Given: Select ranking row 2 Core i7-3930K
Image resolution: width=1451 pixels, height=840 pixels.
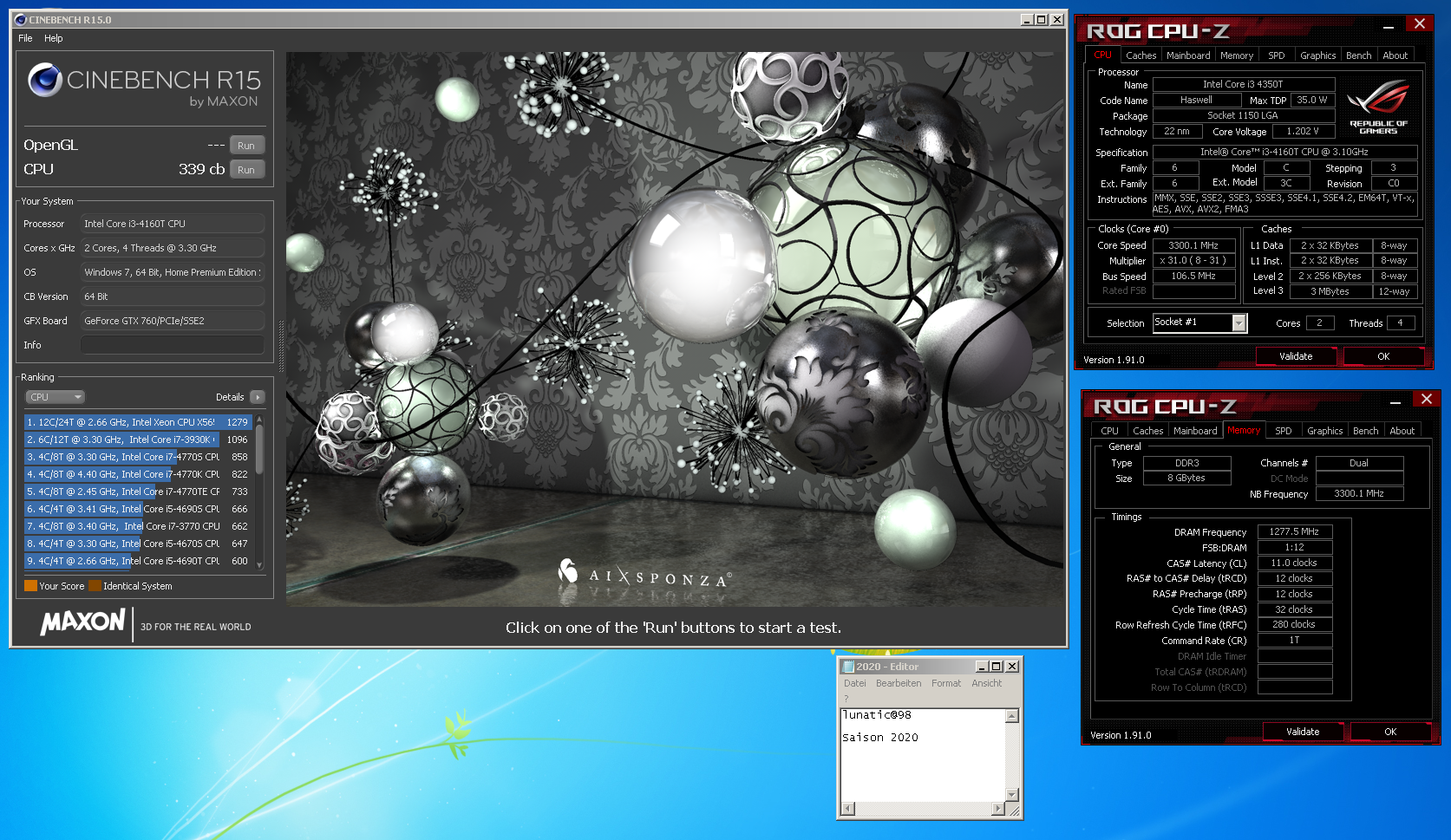Looking at the screenshot, I should [138, 440].
